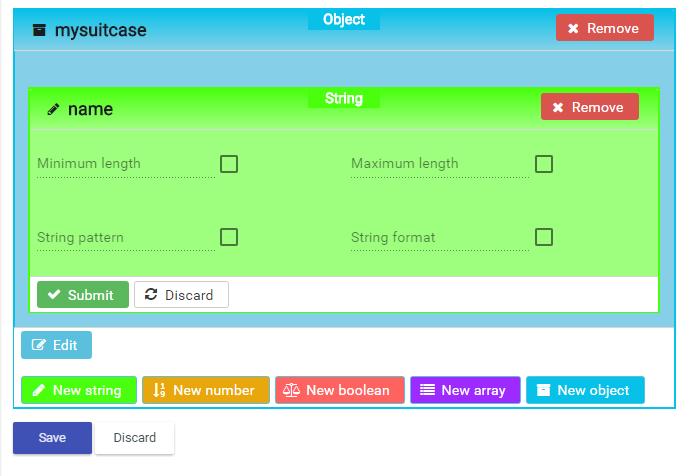Click the sort-numeric icon on New number
The width and height of the screenshot is (689, 476).
coord(159,390)
